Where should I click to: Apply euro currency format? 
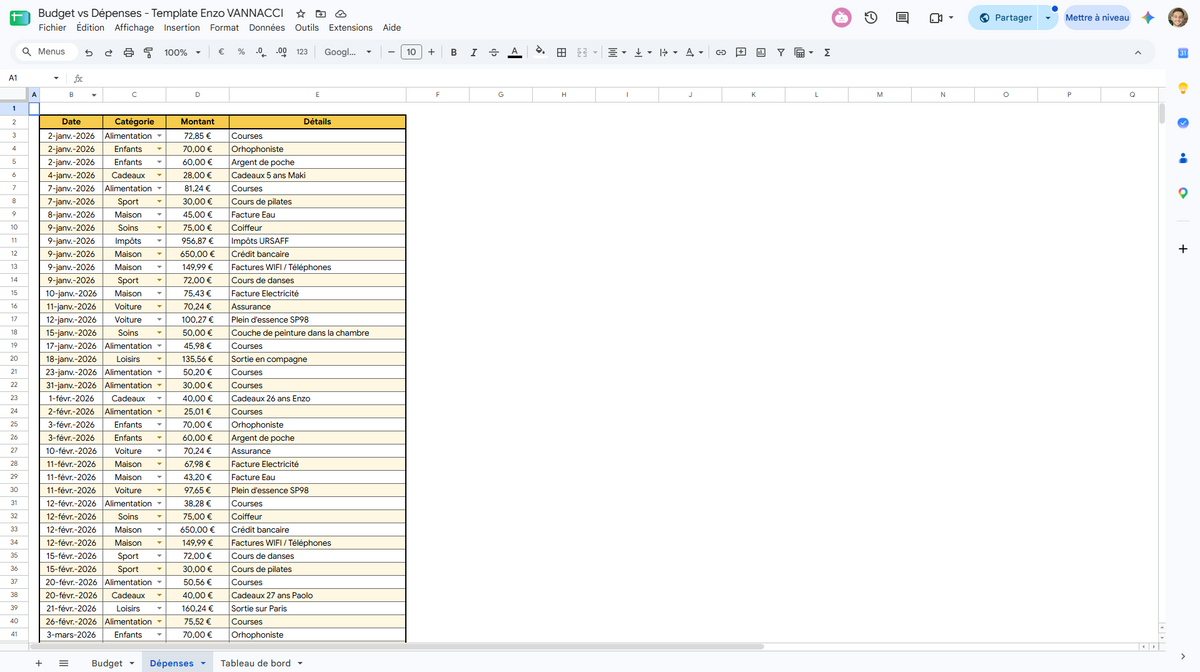click(x=220, y=52)
